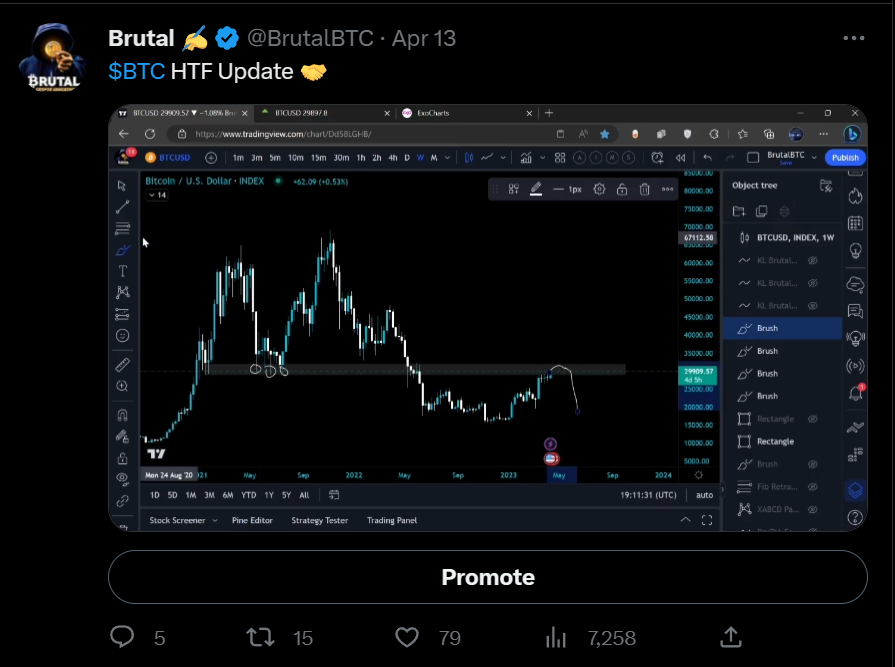Click the Replay rewind icon

[x=680, y=157]
